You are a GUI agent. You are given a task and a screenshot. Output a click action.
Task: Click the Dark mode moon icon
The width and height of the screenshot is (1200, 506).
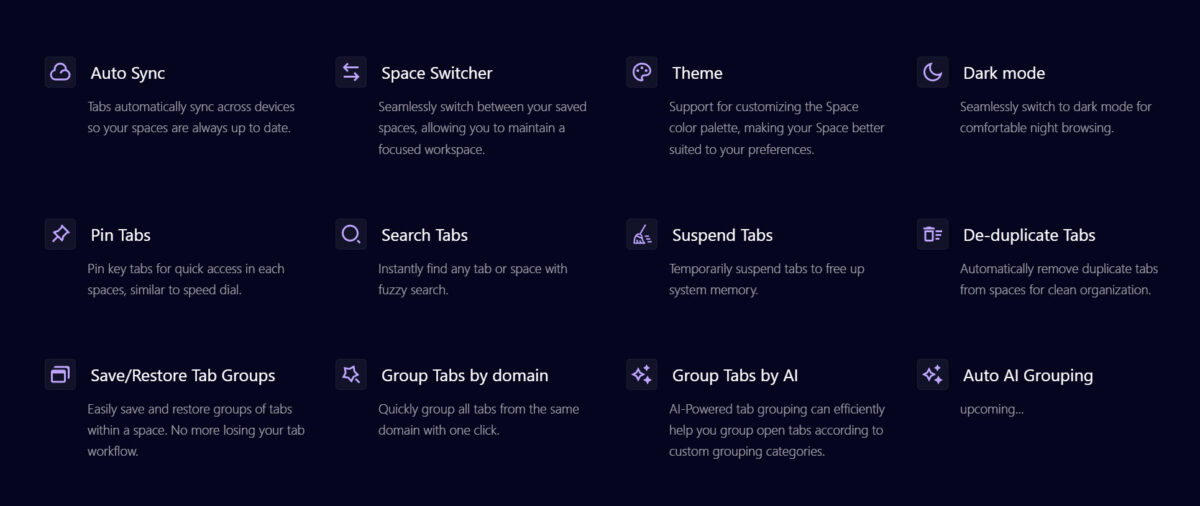[933, 72]
